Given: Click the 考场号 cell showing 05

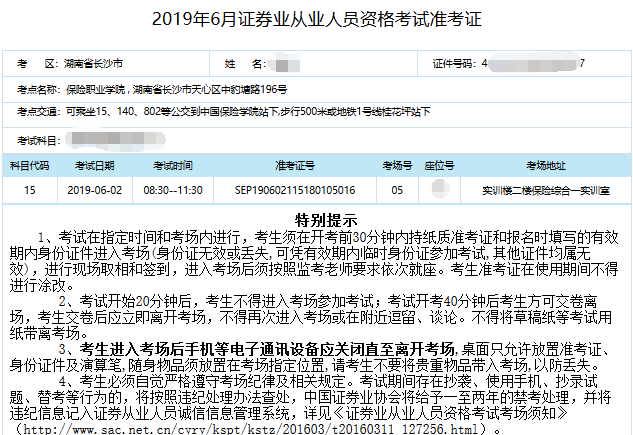Looking at the screenshot, I should (x=397, y=188).
